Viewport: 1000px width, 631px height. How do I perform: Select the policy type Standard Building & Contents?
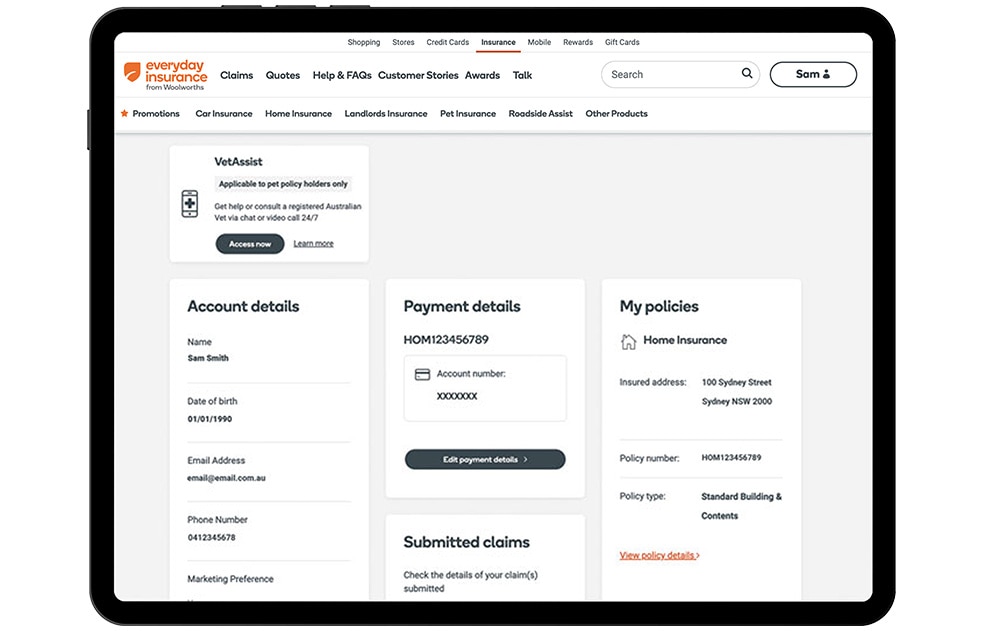tap(741, 506)
